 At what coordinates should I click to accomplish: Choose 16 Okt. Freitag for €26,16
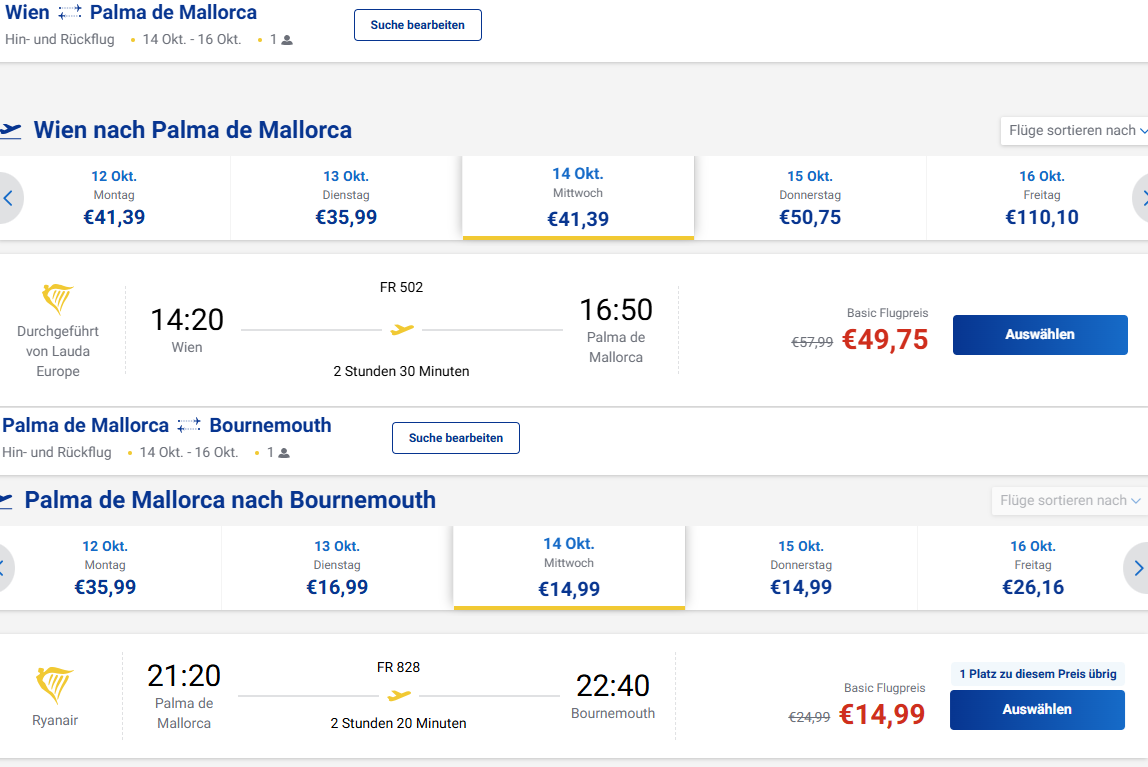pos(1032,568)
